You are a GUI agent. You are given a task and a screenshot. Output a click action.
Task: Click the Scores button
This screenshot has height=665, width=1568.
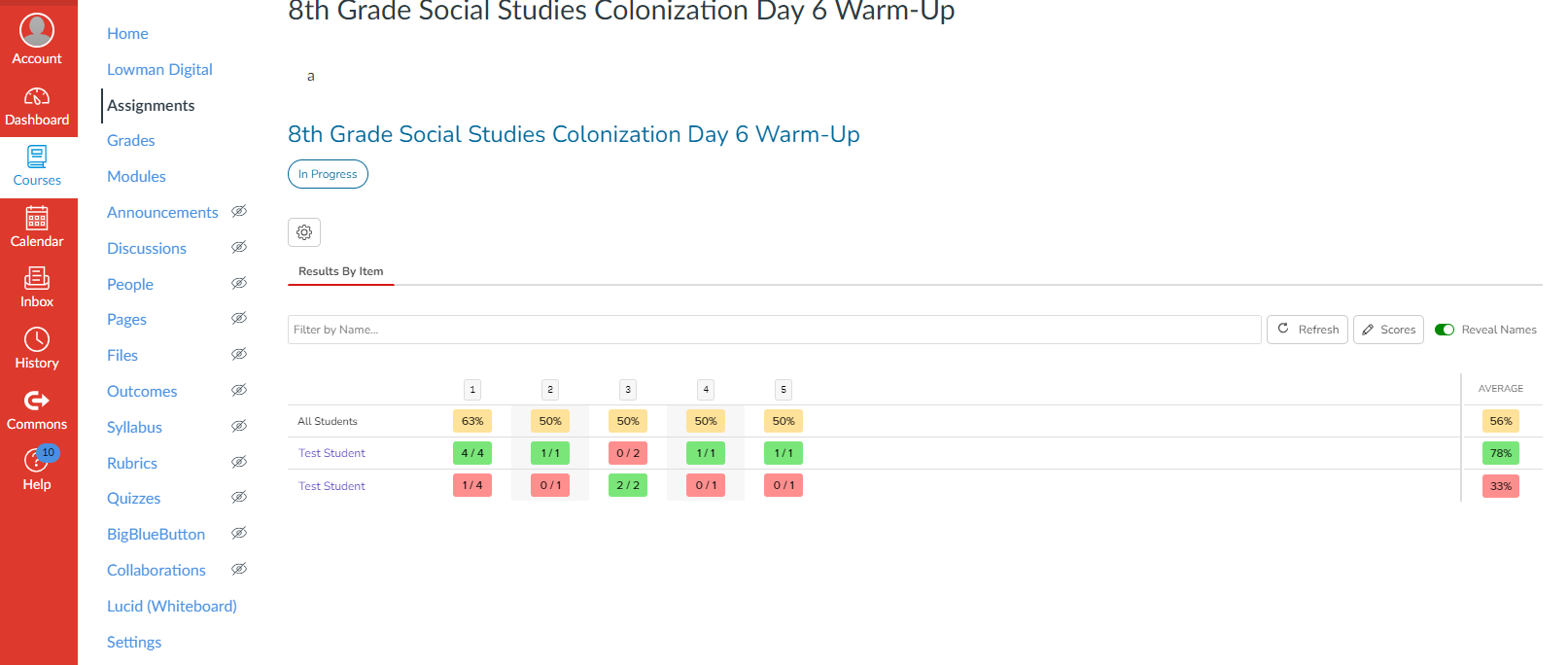[x=1388, y=330]
